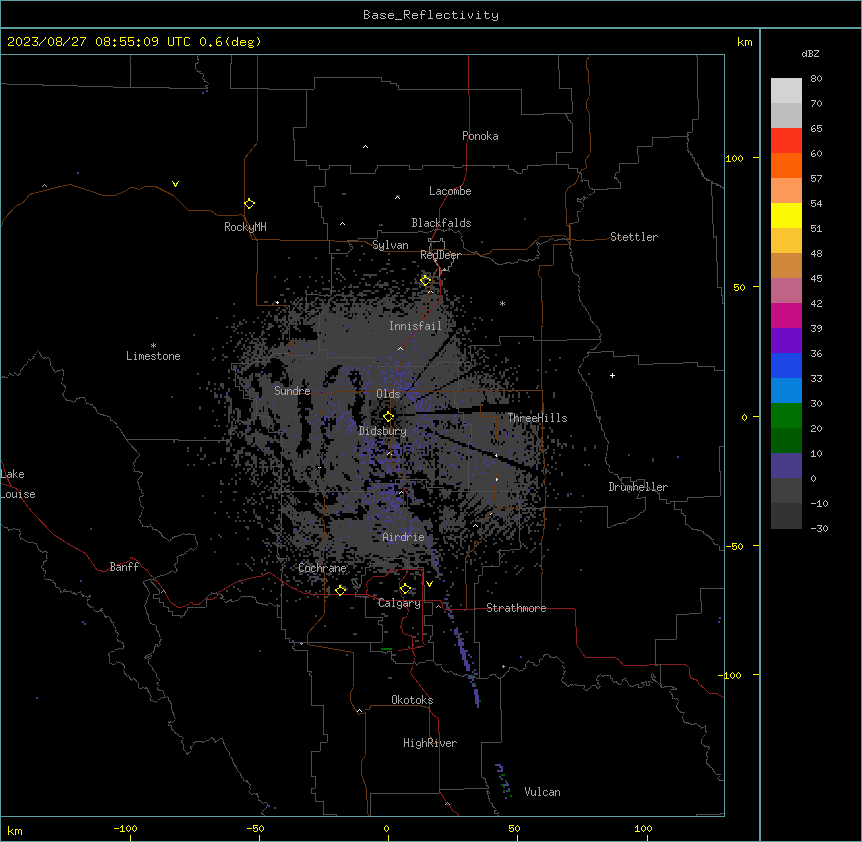This screenshot has height=842, width=862.
Task: Click the Stettler city label
Action: tap(634, 237)
